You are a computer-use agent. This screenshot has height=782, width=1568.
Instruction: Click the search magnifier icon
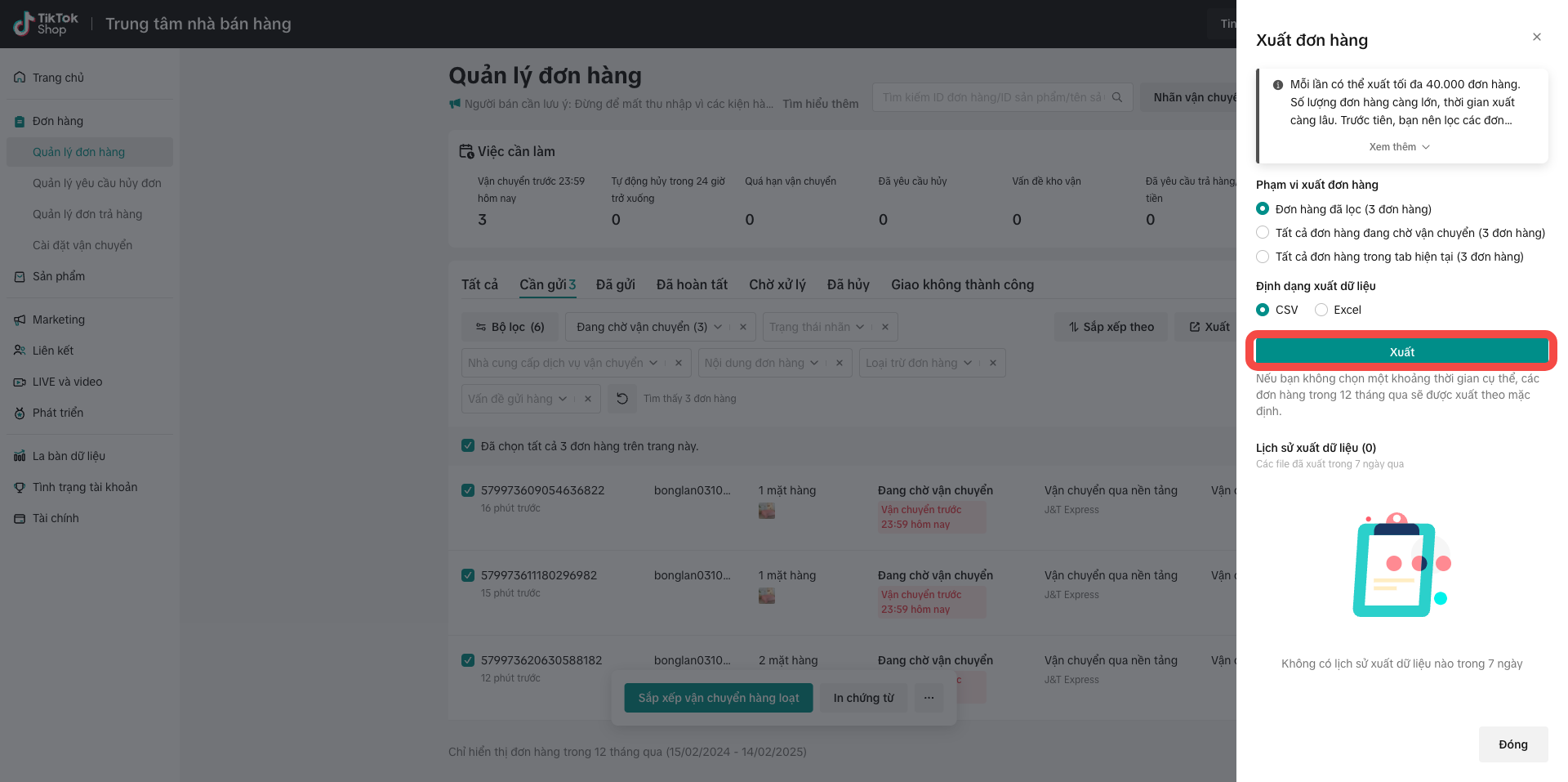click(x=1117, y=97)
